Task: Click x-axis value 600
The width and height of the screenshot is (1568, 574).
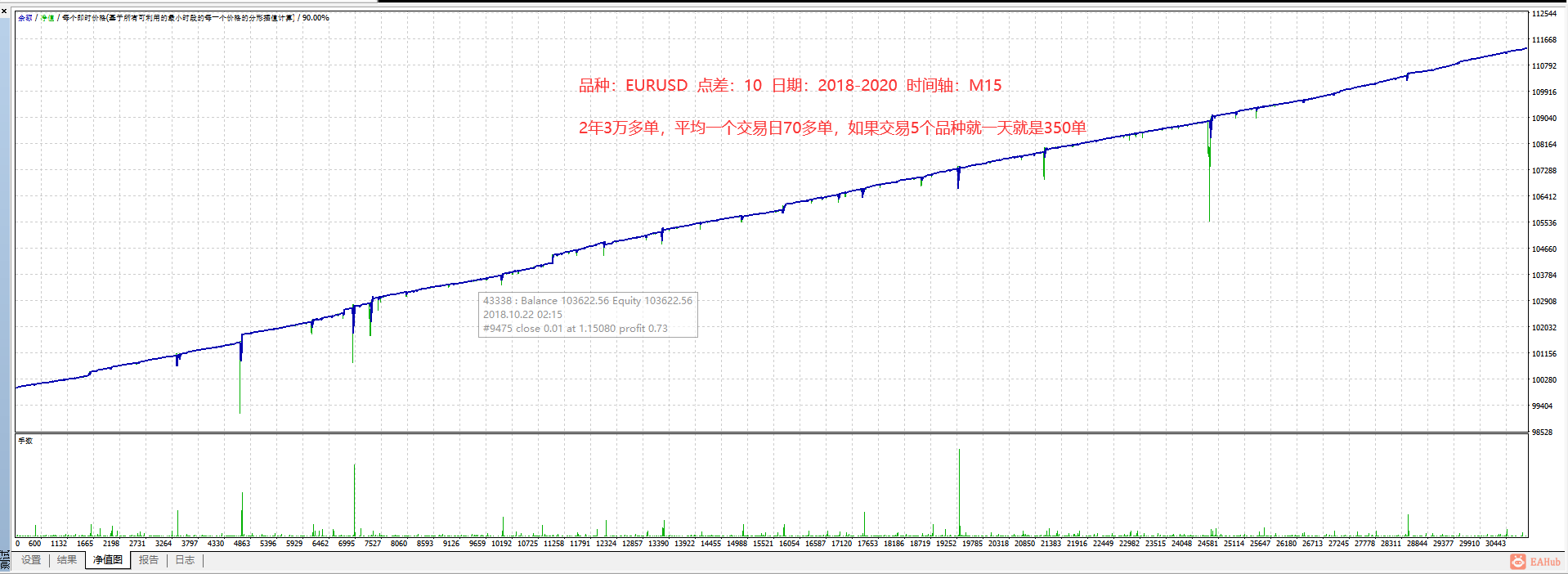Action: tap(34, 544)
